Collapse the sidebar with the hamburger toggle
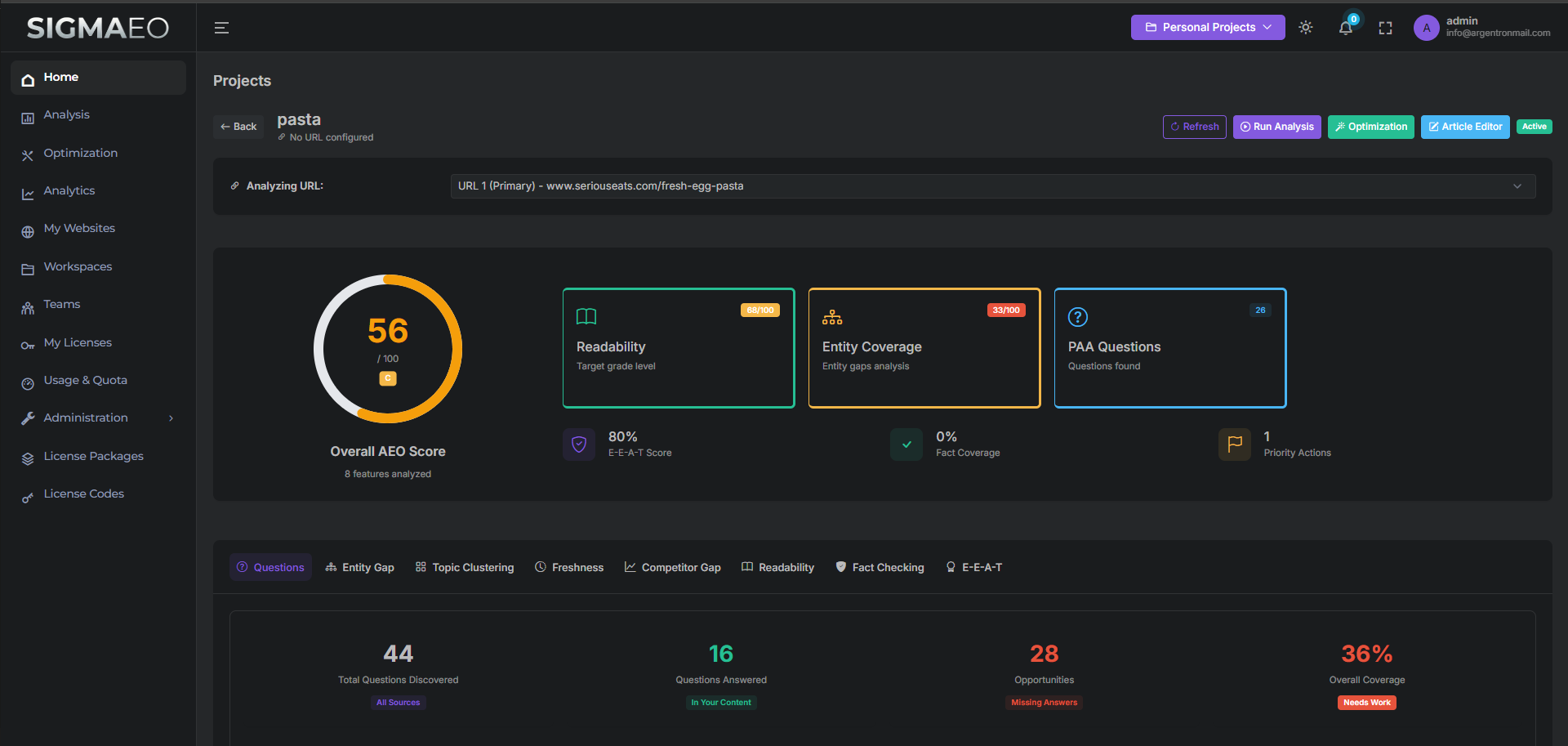Image resolution: width=1568 pixels, height=746 pixels. point(220,27)
